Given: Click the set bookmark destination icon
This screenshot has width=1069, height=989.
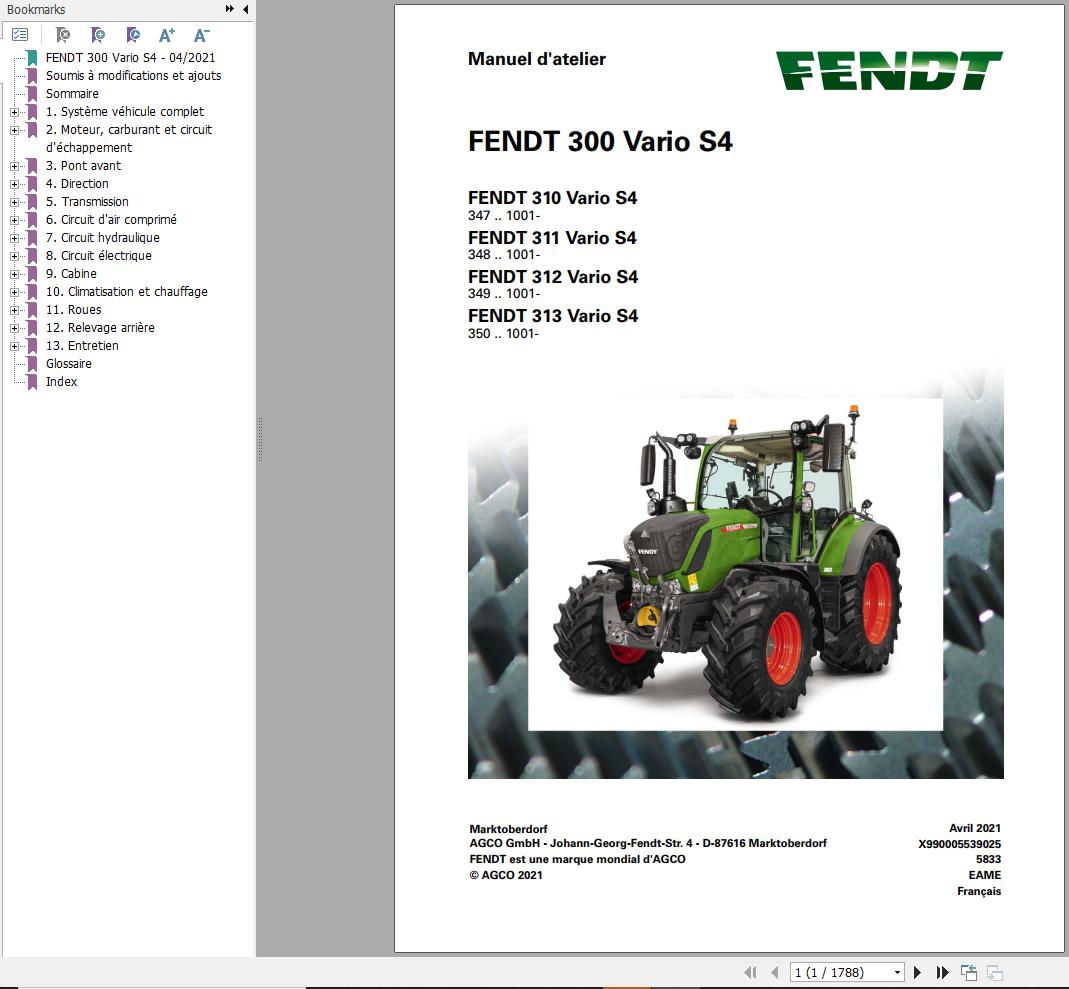Looking at the screenshot, I should [x=133, y=34].
